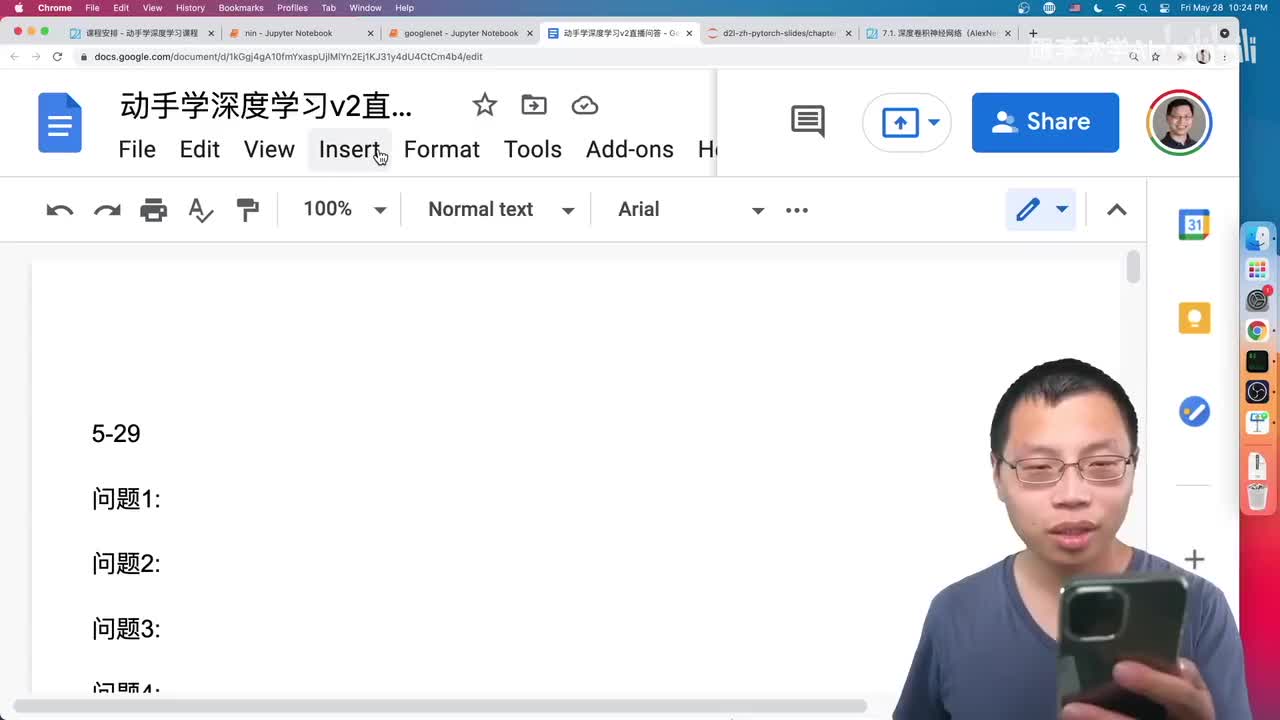
Task: Check the cloud document status icon
Action: tap(585, 105)
